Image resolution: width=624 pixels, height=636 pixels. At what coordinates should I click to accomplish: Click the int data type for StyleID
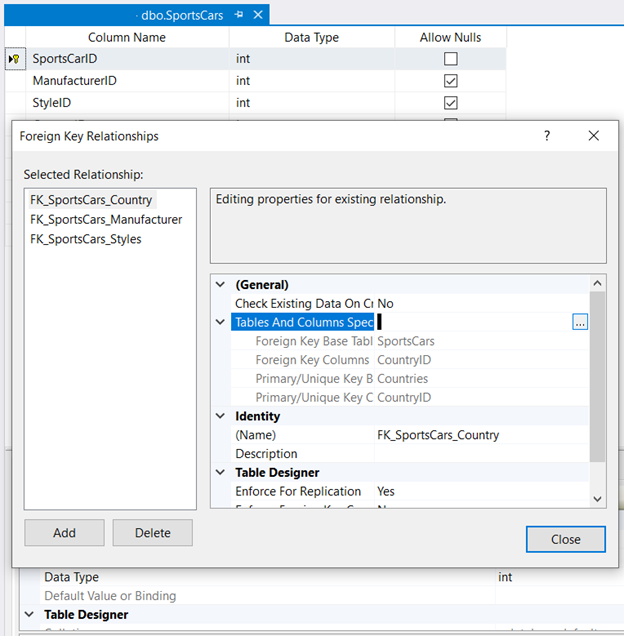point(311,103)
